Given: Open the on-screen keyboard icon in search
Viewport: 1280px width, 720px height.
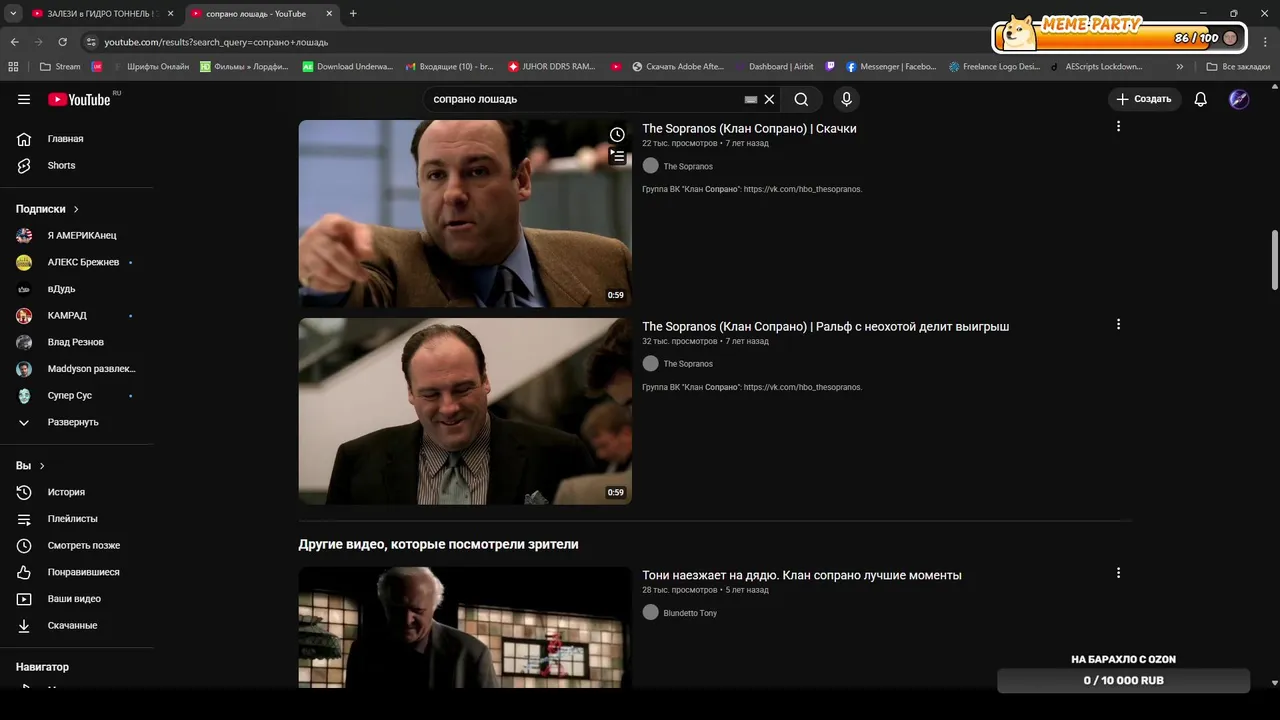Looking at the screenshot, I should pos(751,100).
